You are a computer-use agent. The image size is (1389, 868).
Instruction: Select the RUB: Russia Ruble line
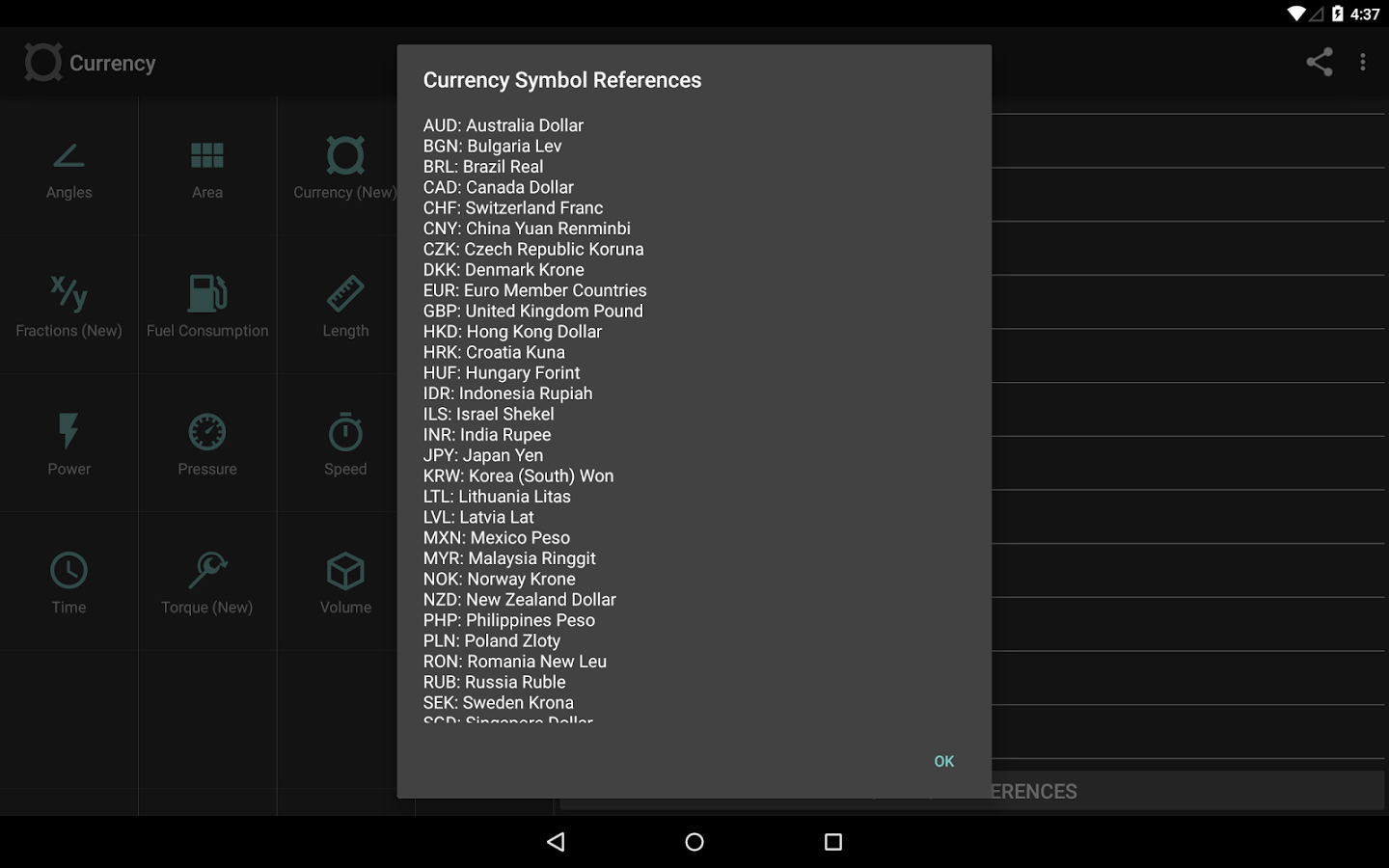pos(495,683)
